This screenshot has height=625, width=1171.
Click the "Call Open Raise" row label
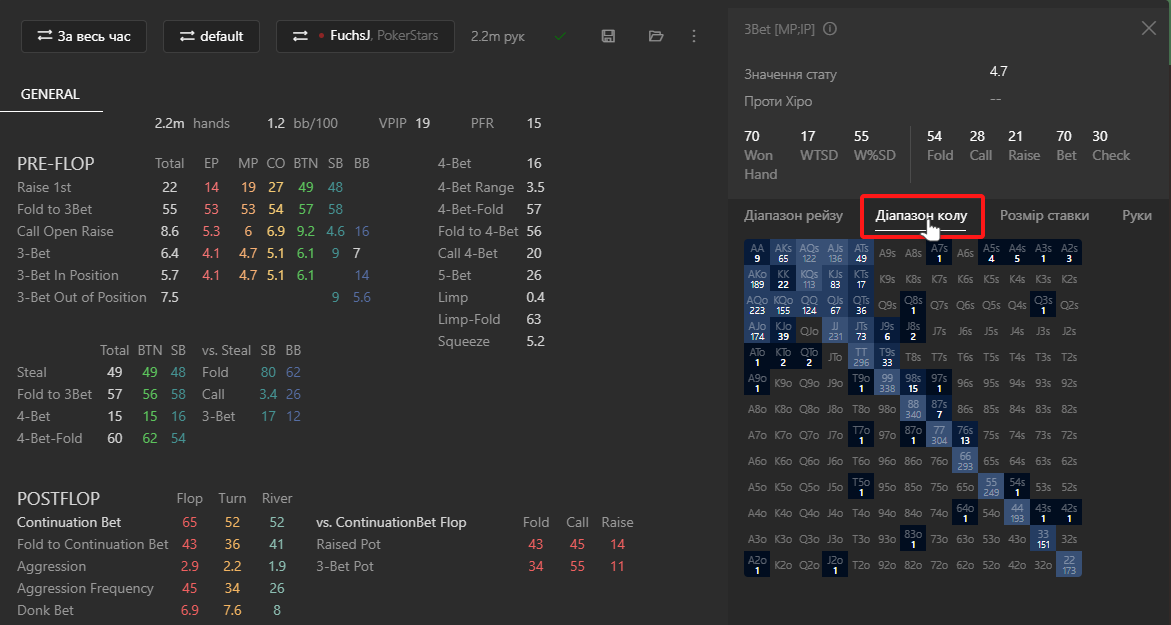point(65,231)
